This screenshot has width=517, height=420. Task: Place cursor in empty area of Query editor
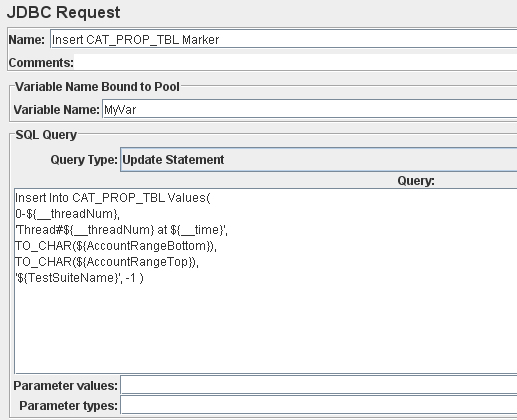tap(266, 328)
